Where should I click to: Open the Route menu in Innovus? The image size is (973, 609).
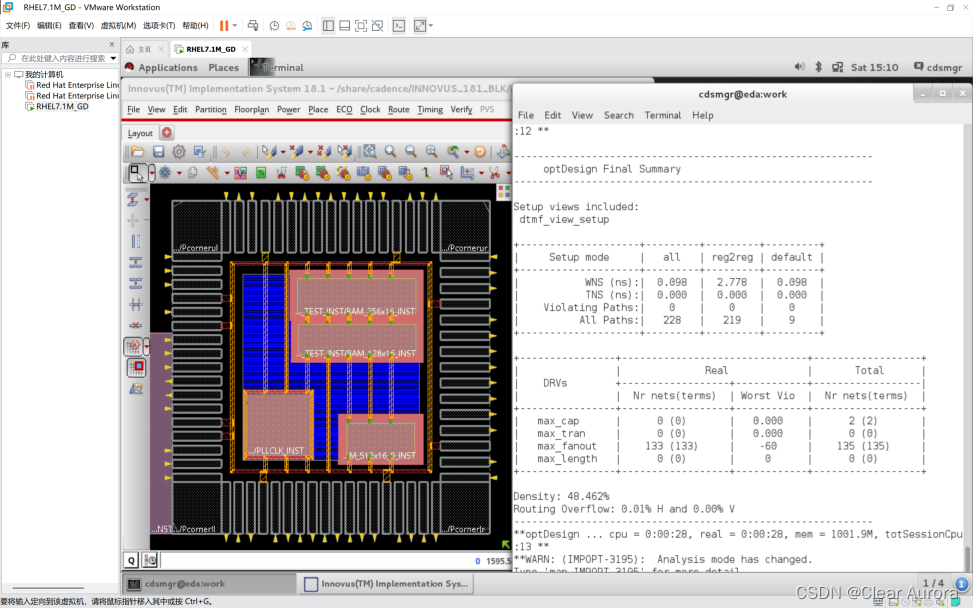[398, 109]
